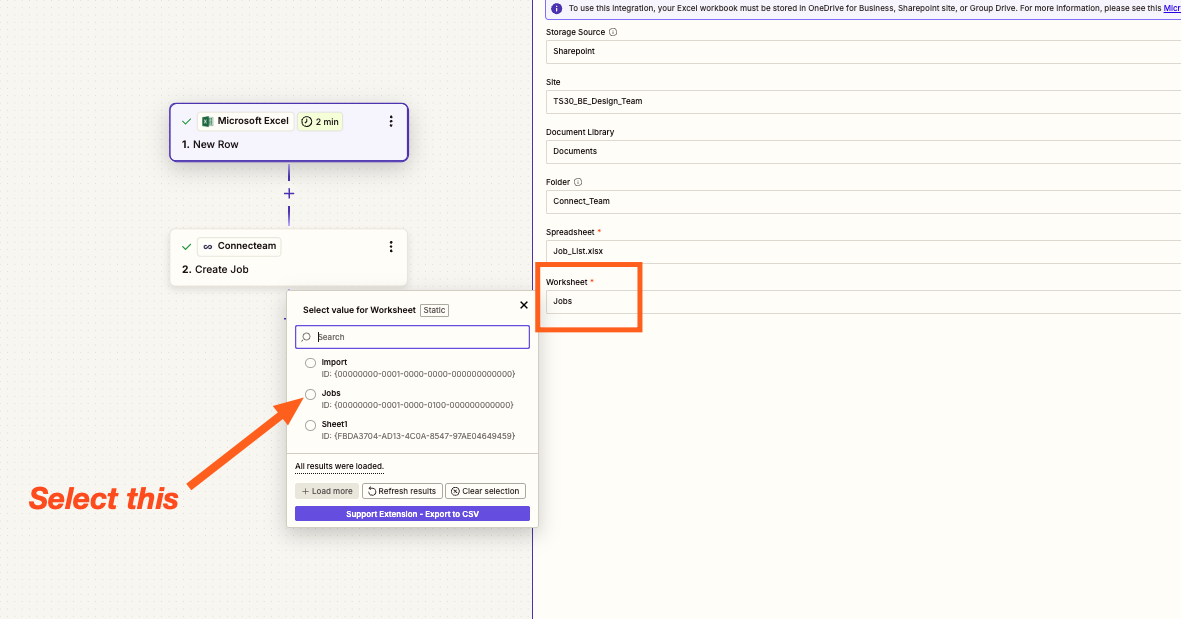Screen dimensions: 1181x619
Task: Click the Worksheet field label
Action: pyautogui.click(x=566, y=282)
